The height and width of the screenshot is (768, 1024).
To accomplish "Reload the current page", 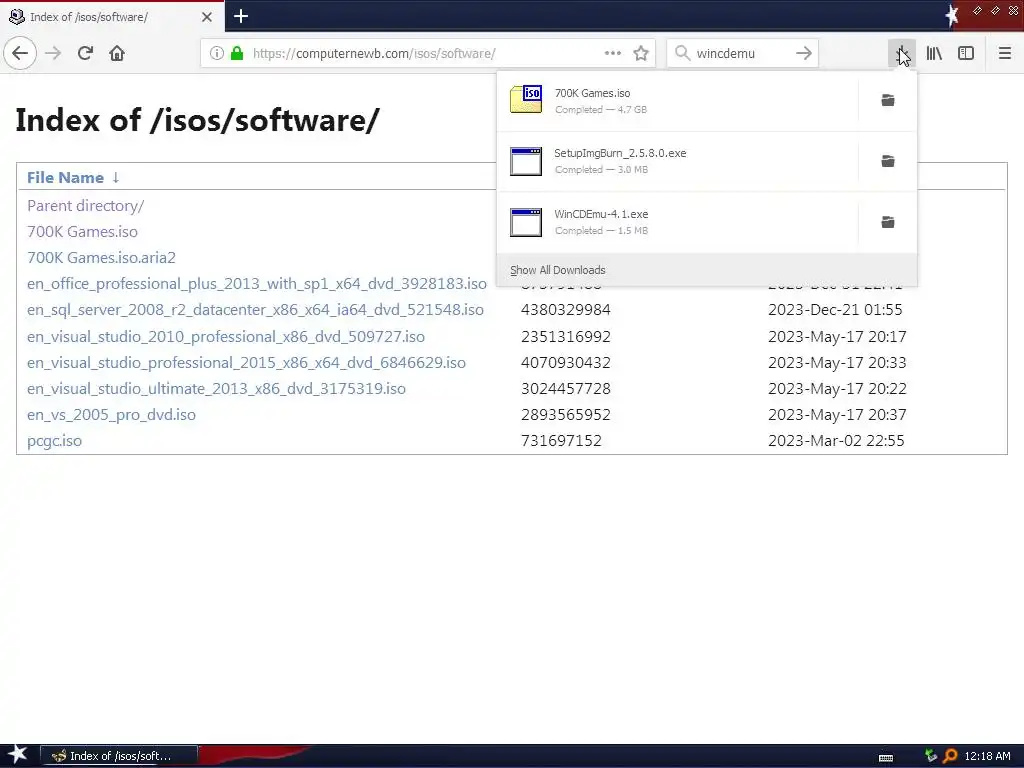I will coord(85,53).
